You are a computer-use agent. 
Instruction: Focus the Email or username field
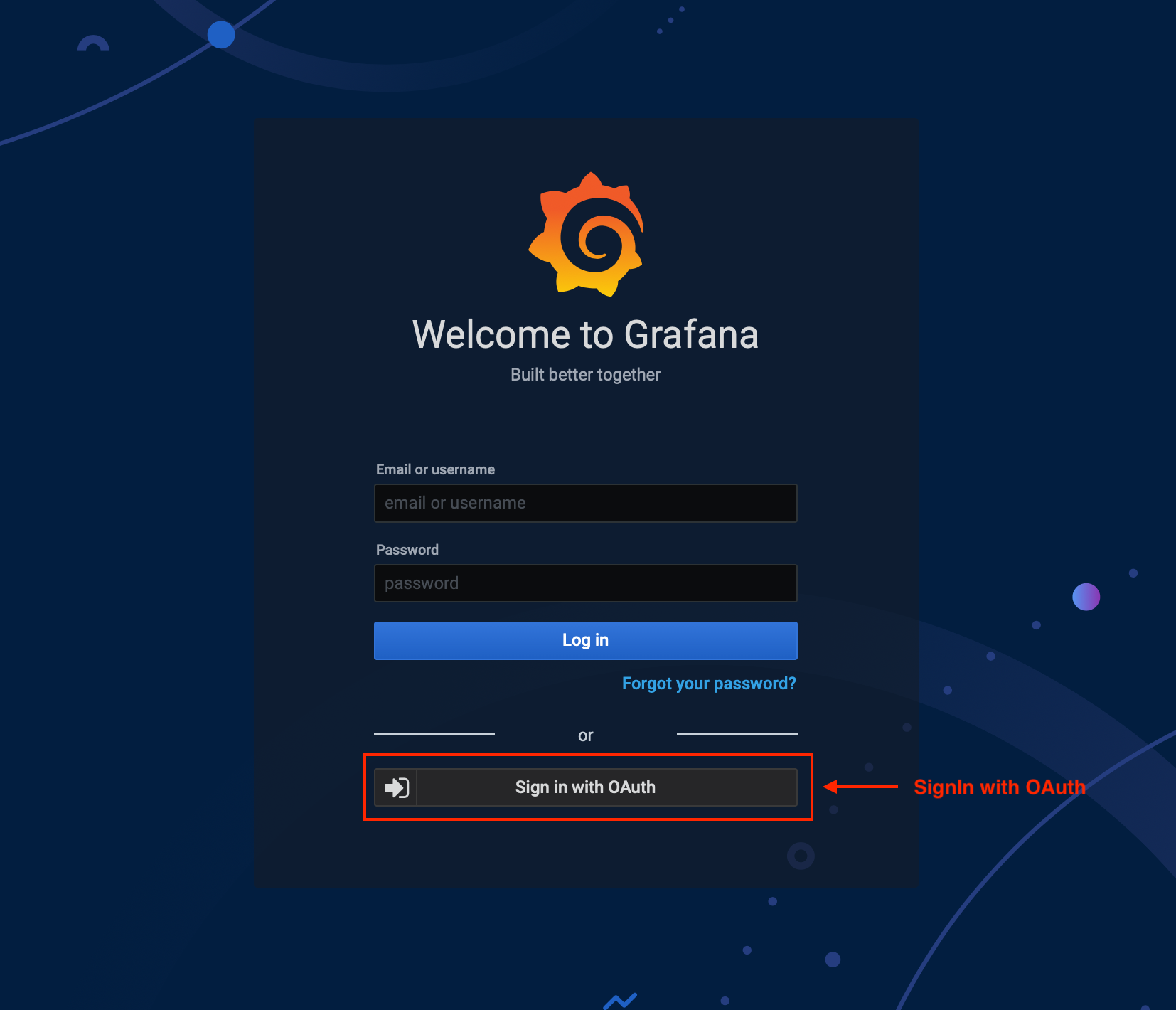tap(586, 503)
